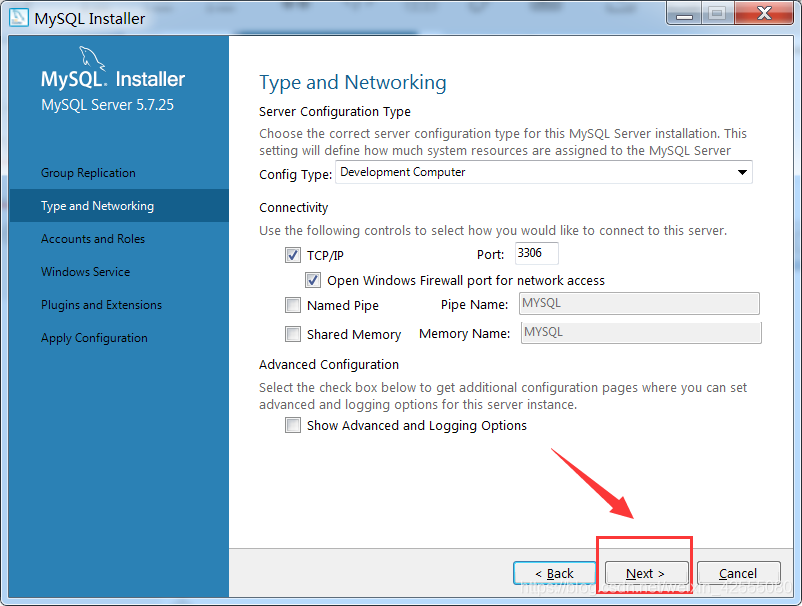This screenshot has height=606, width=802.
Task: Click the Memory Name field
Action: [641, 333]
